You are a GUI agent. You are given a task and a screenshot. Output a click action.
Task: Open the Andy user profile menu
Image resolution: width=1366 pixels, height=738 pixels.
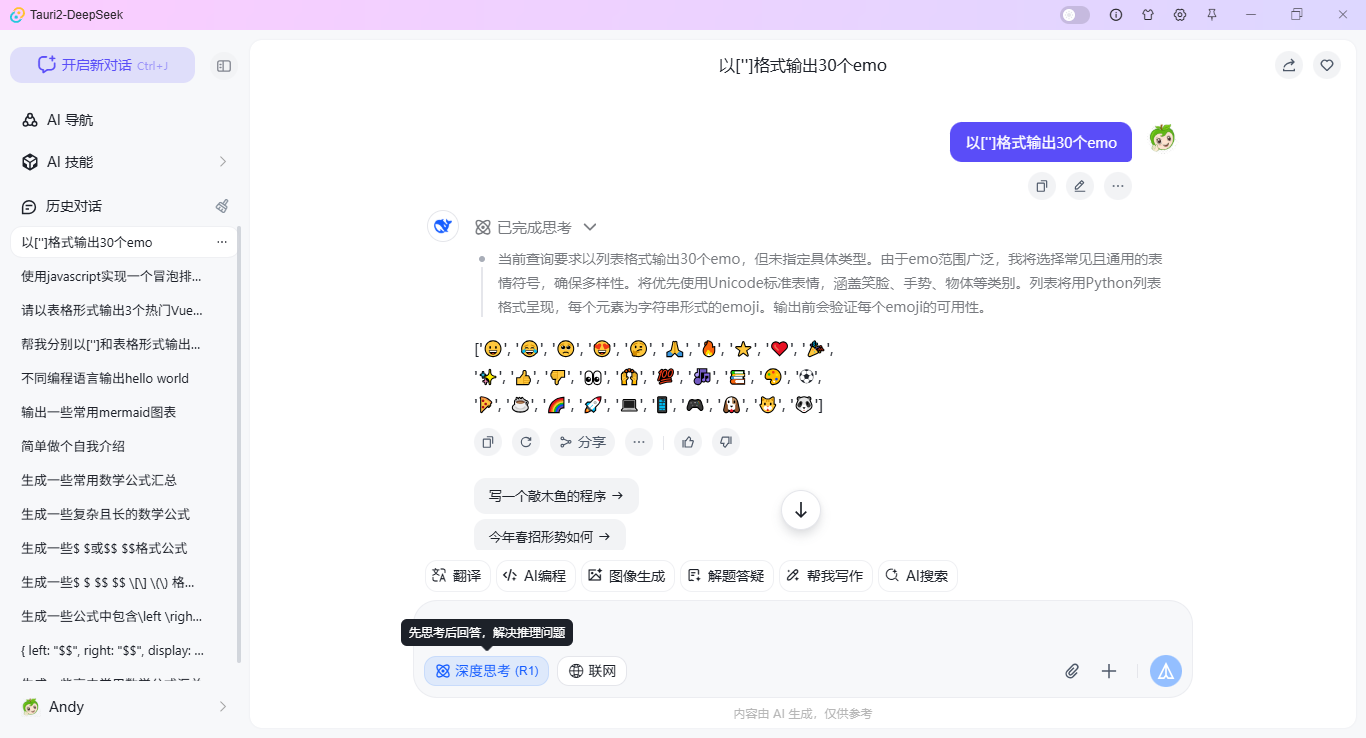124,707
